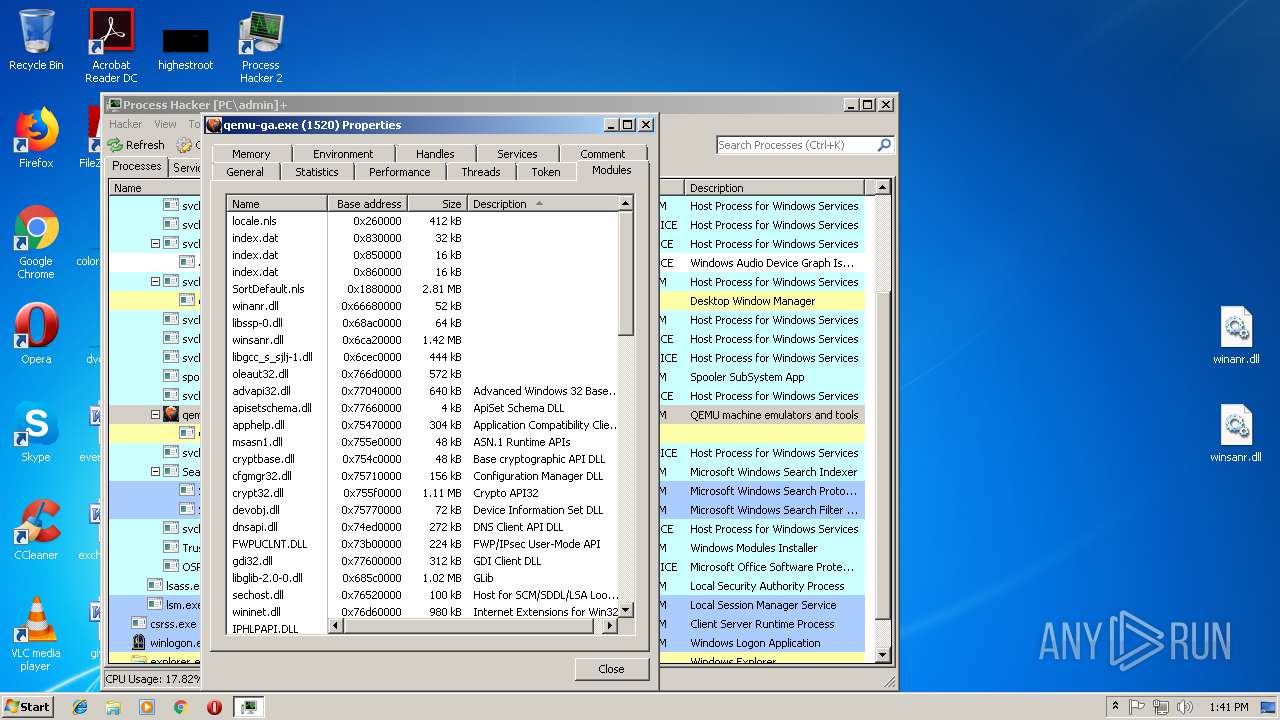Viewport: 1280px width, 720px height.
Task: Open highestroot desktop item
Action: pos(185,50)
